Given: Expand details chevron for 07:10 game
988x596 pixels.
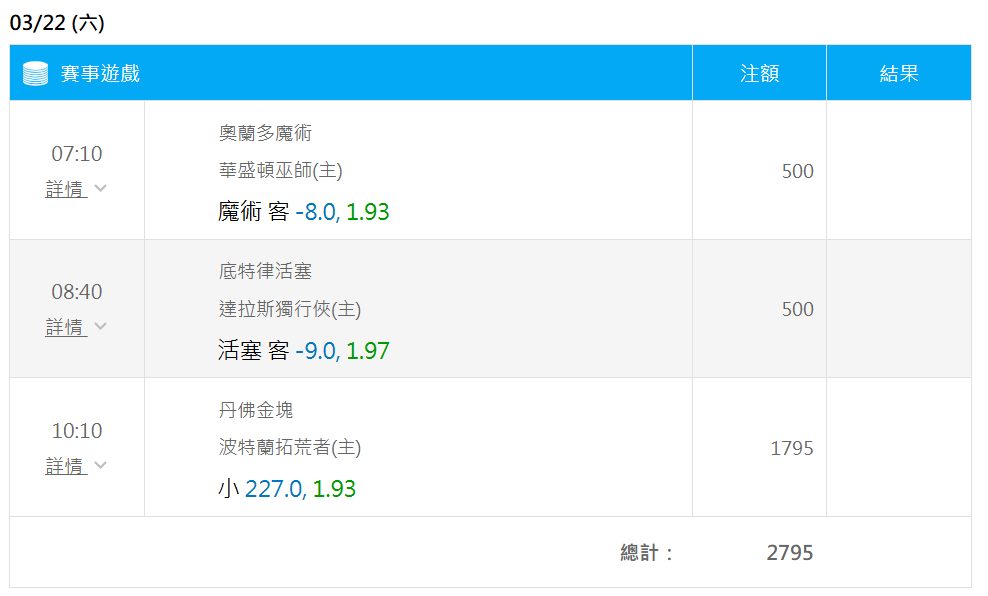Looking at the screenshot, I should [x=100, y=188].
